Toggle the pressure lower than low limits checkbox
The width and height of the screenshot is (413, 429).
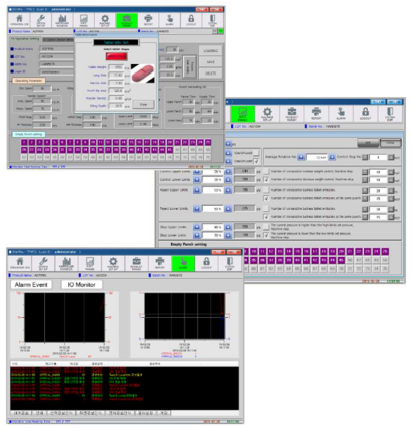pyautogui.click(x=266, y=235)
